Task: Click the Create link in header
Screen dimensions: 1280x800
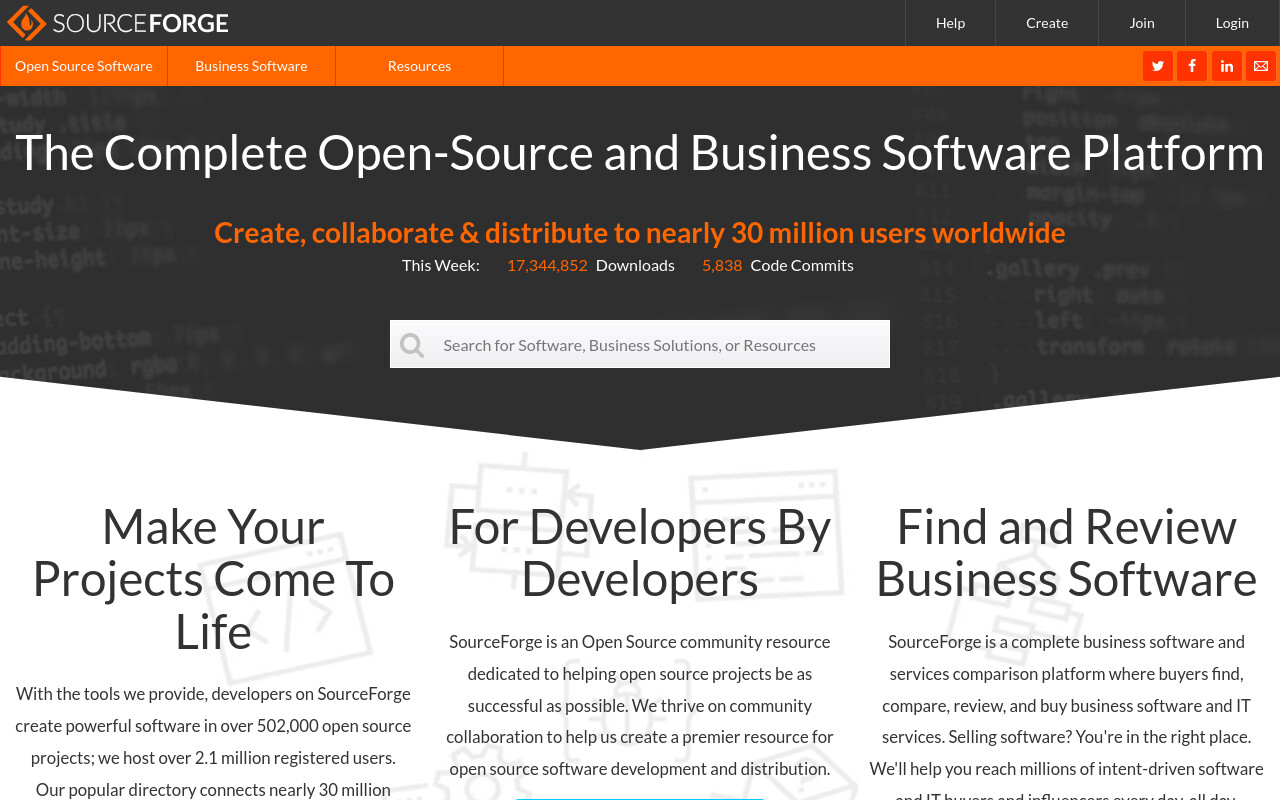Action: click(1047, 23)
